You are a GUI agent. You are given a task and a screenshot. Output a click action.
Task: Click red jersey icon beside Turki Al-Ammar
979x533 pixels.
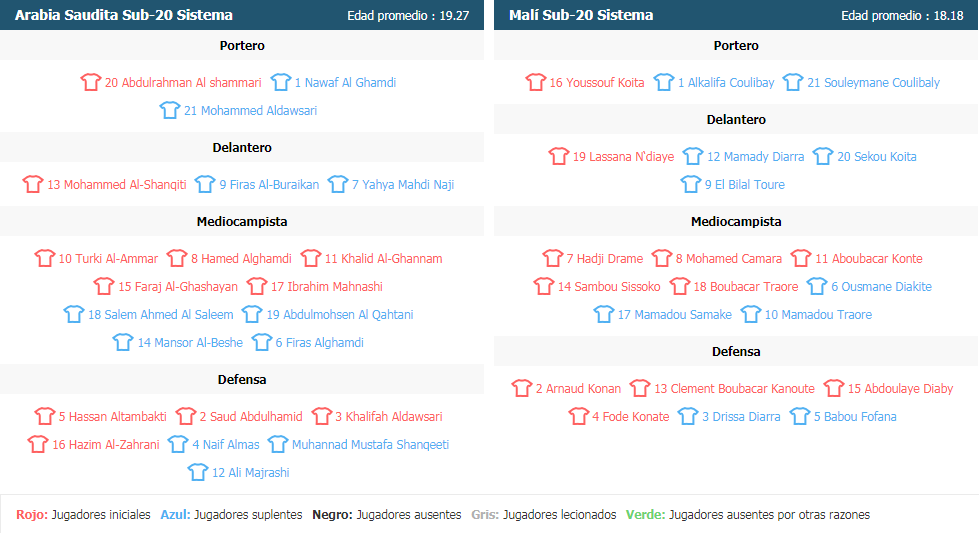(x=45, y=258)
